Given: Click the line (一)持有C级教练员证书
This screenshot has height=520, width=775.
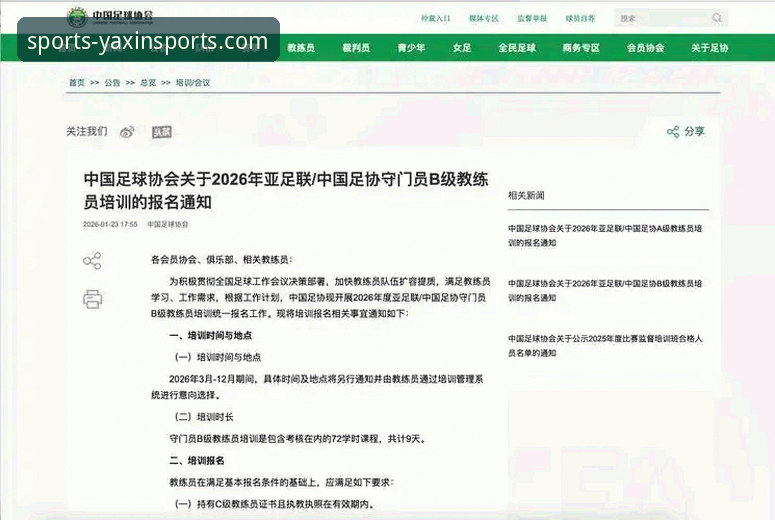Looking at the screenshot, I should 275,504.
